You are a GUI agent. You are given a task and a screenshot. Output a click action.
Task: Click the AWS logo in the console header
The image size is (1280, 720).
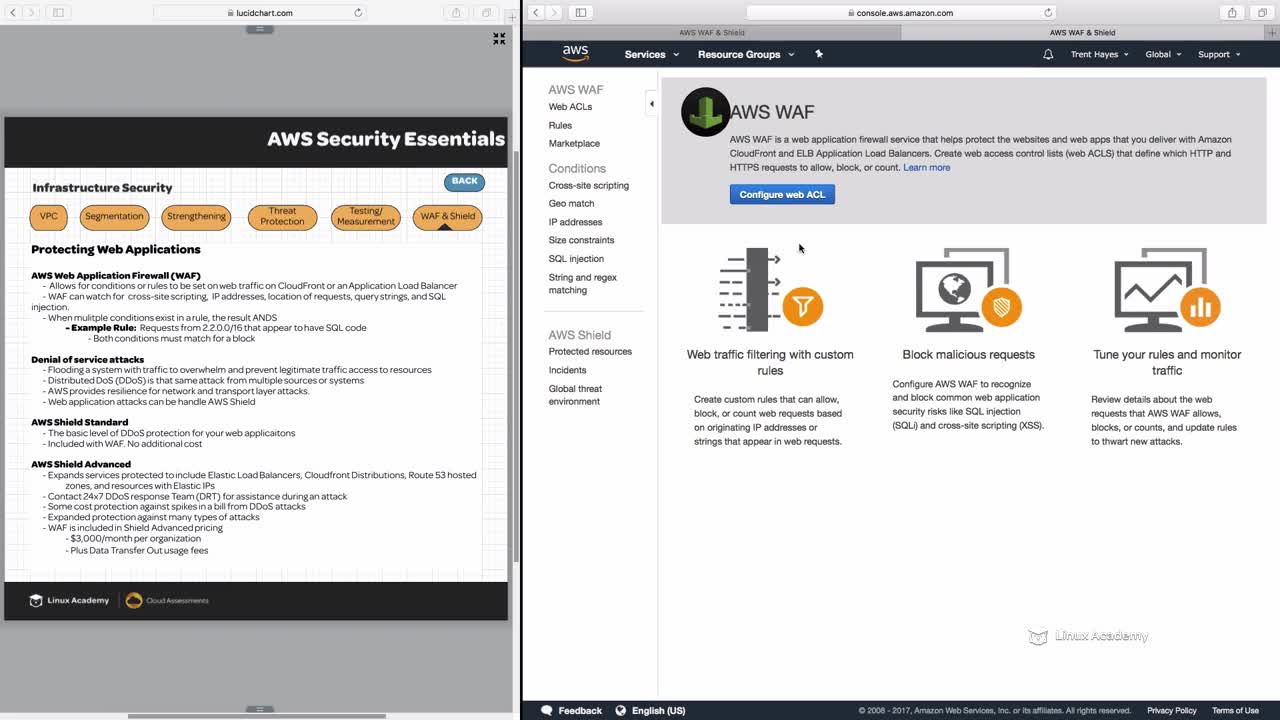click(x=575, y=54)
